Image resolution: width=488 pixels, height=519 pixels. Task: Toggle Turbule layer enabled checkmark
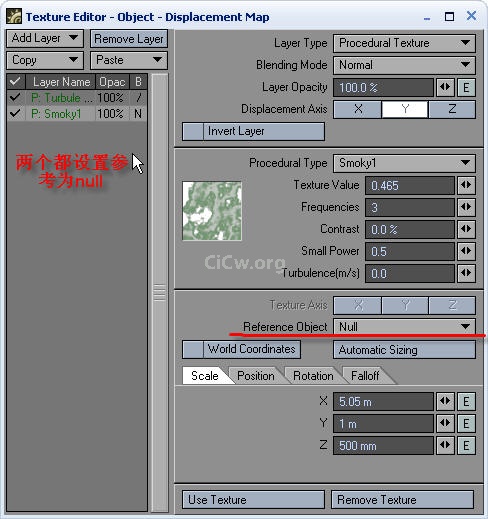tap(15, 97)
